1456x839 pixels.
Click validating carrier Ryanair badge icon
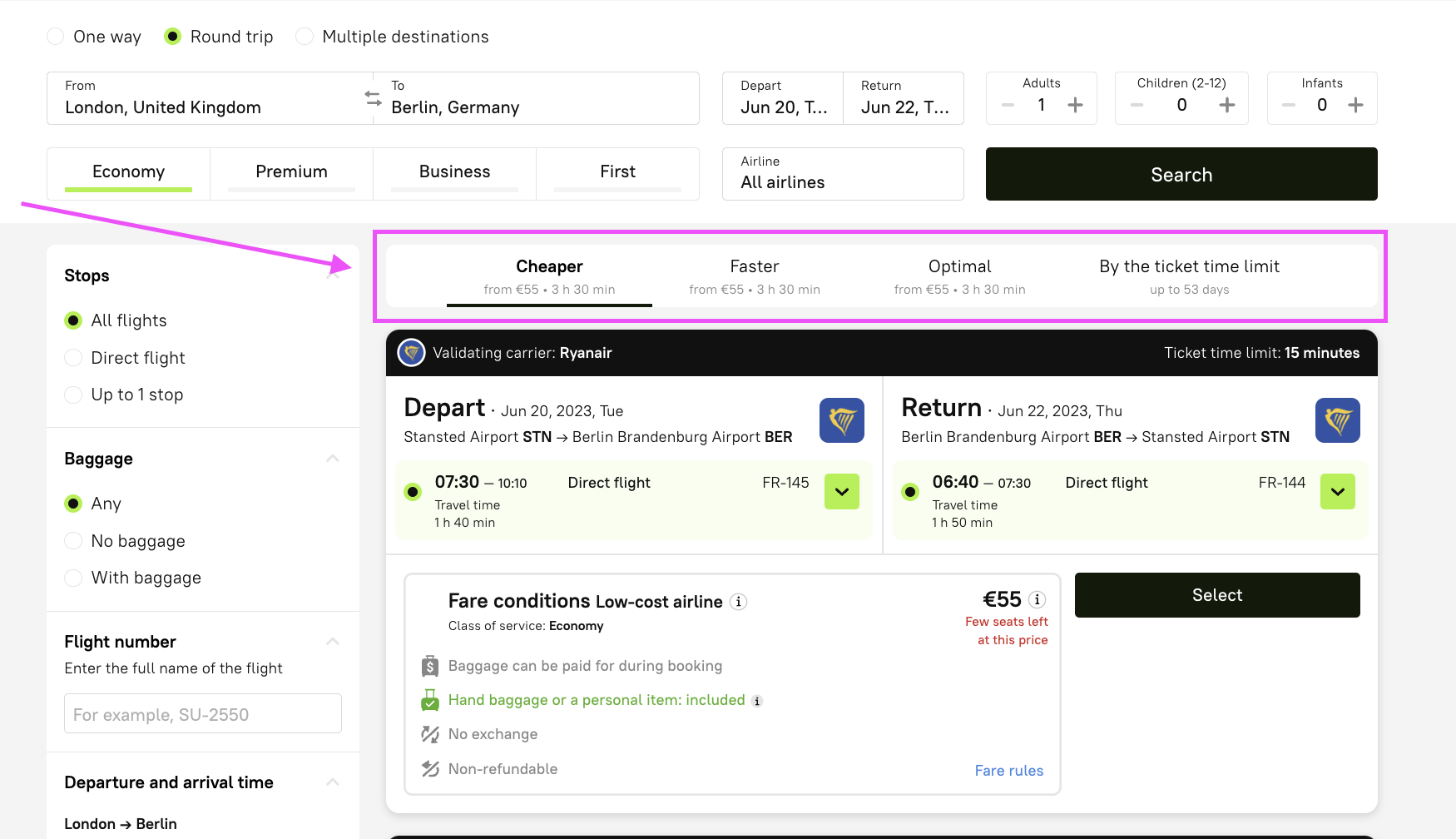(x=411, y=353)
